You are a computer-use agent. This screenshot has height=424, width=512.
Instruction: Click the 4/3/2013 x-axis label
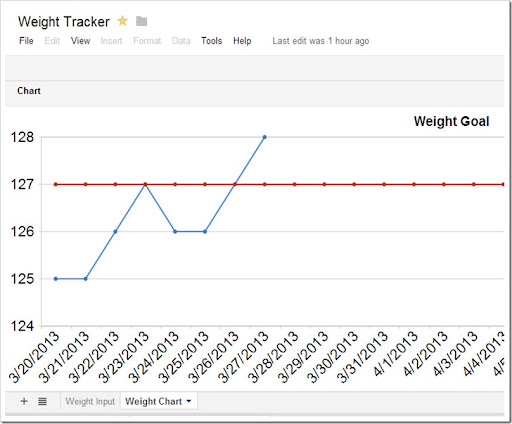click(455, 354)
